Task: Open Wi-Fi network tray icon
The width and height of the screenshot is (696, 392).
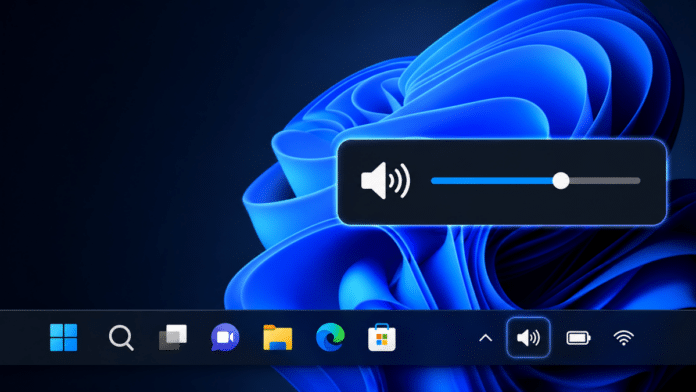Action: pos(624,338)
